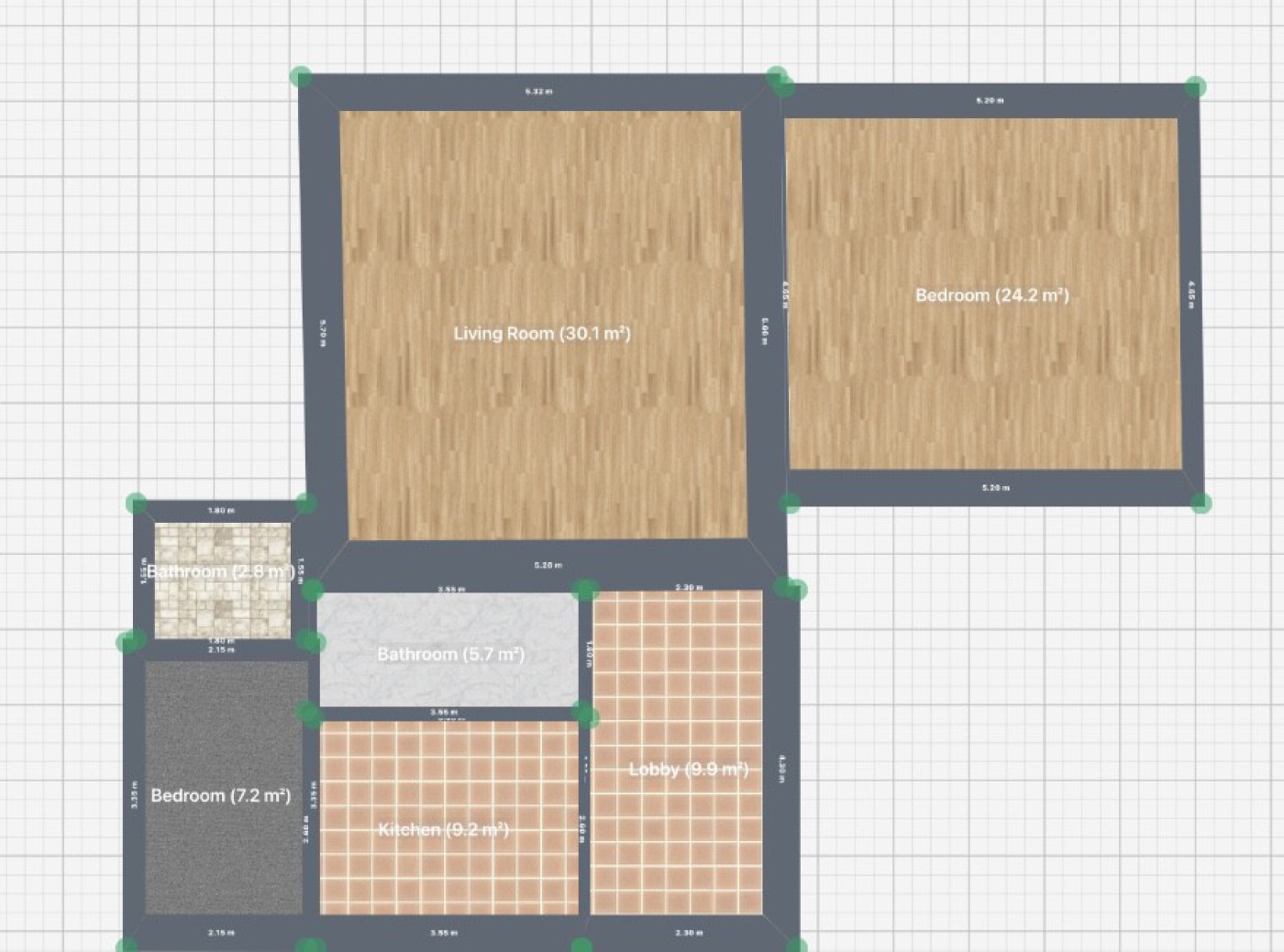Select the Living Room (30.1 m²) label
The height and width of the screenshot is (952, 1284).
pyautogui.click(x=542, y=334)
